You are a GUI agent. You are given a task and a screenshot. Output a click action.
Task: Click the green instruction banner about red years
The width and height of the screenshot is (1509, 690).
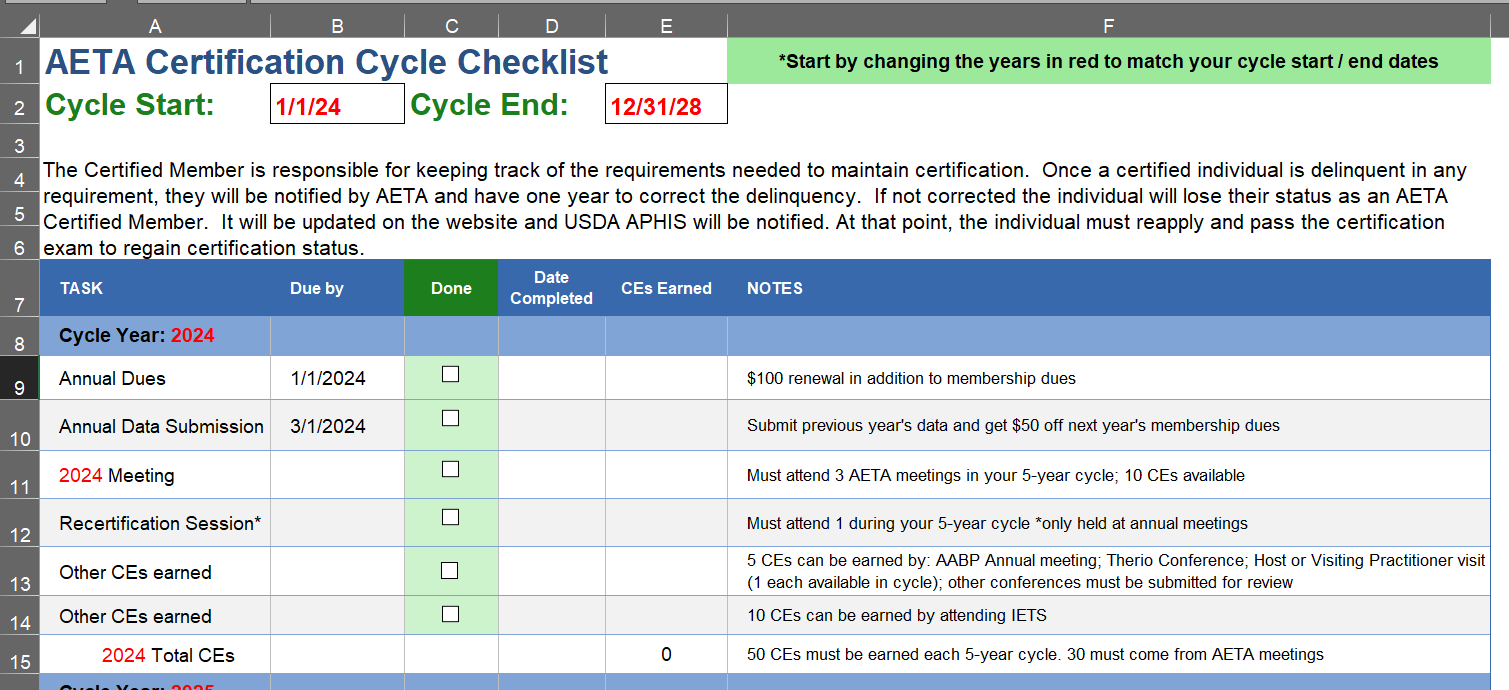tap(1108, 61)
